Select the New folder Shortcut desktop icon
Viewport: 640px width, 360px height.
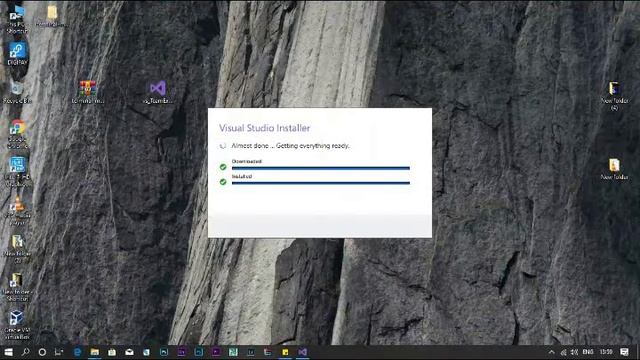click(x=17, y=287)
